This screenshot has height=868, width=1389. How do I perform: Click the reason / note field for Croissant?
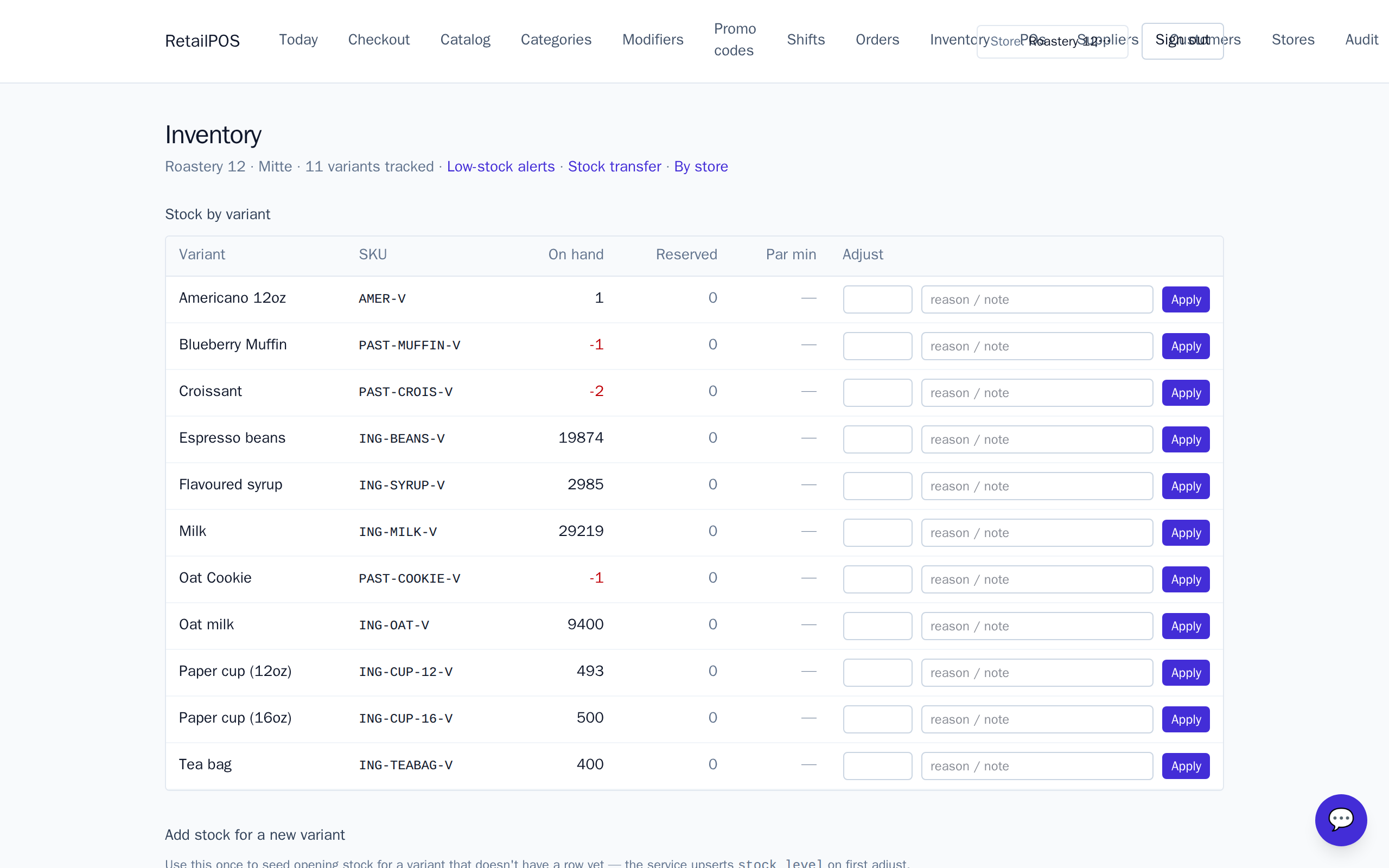click(1036, 393)
